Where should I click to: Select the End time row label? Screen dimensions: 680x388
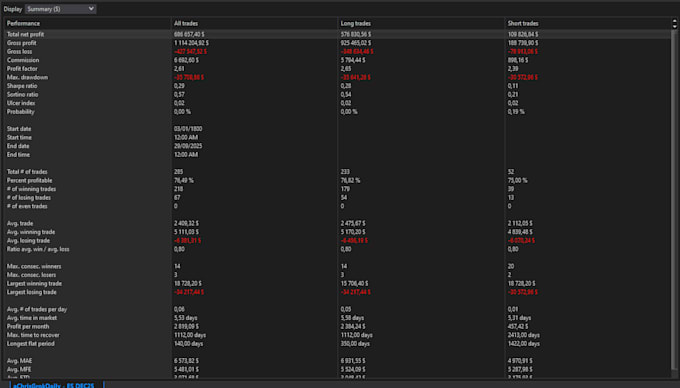click(x=18, y=154)
